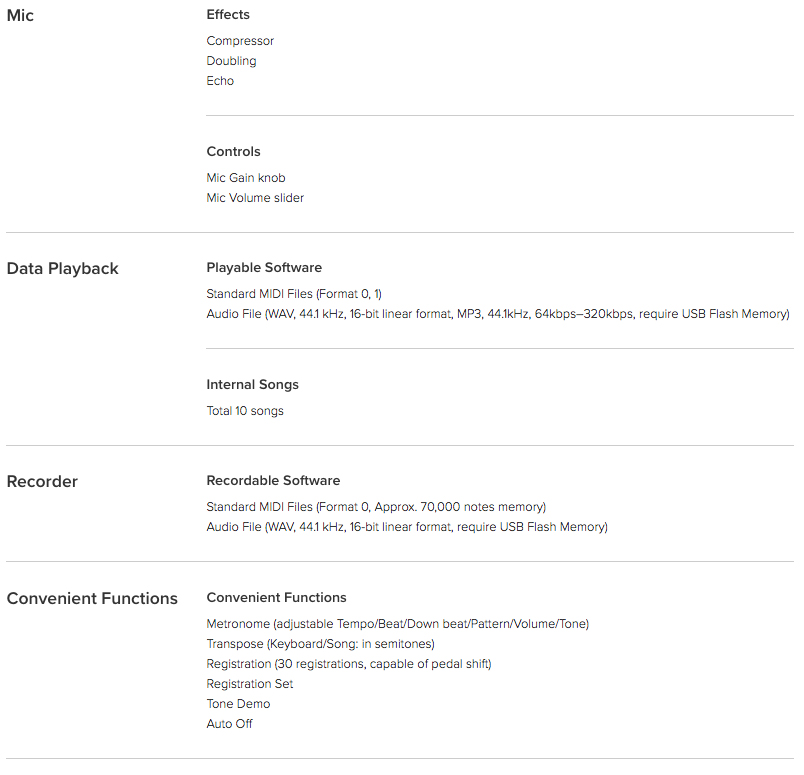Click the Doubling effect entry
The image size is (804, 775).
(x=231, y=61)
